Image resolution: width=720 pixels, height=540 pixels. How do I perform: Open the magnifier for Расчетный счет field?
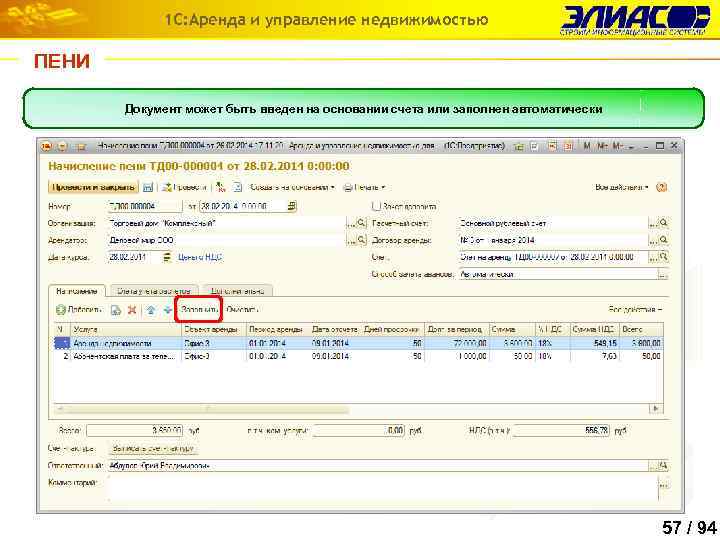tap(664, 223)
